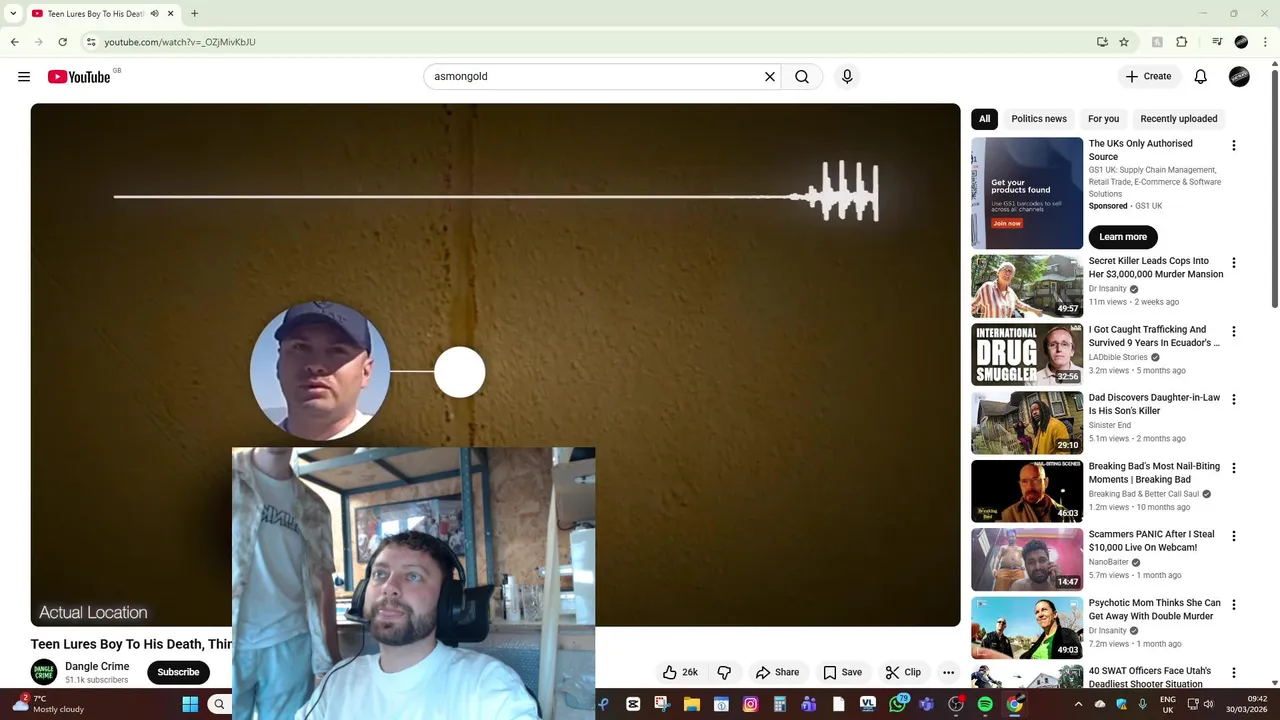1280x720 pixels.
Task: Open Scammers PANIC After I Steal title
Action: [1151, 541]
